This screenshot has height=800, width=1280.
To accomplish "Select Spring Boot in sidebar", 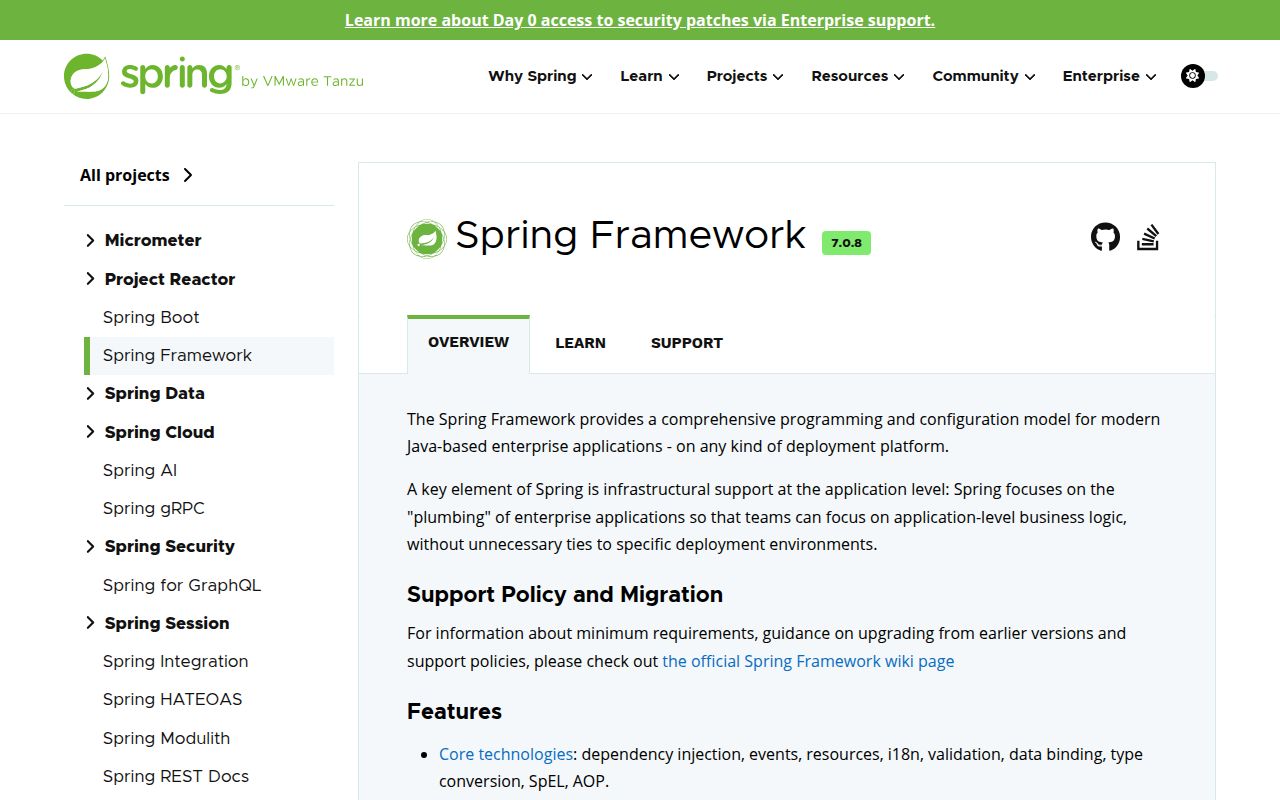I will [x=151, y=317].
